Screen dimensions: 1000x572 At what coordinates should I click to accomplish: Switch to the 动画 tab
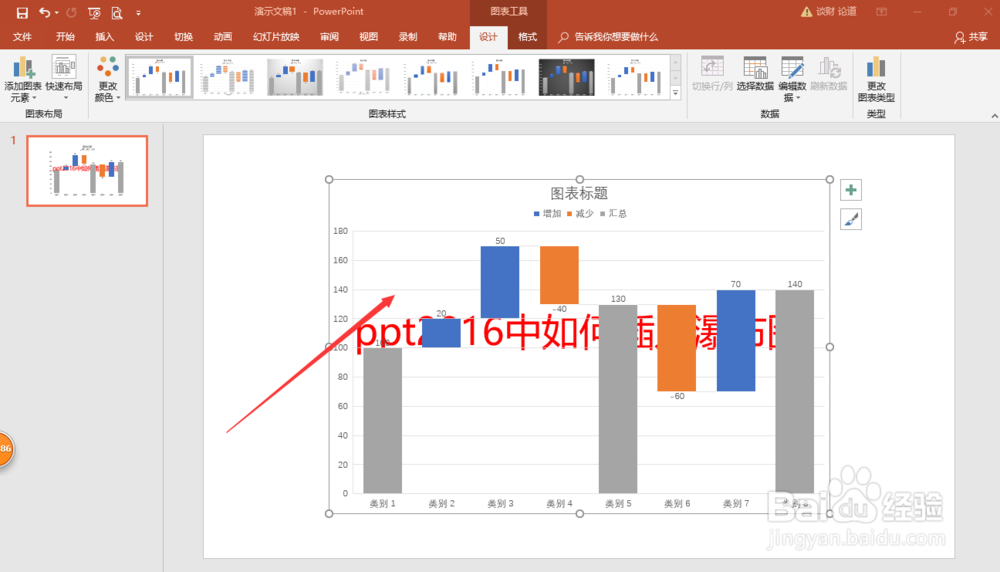click(223, 37)
